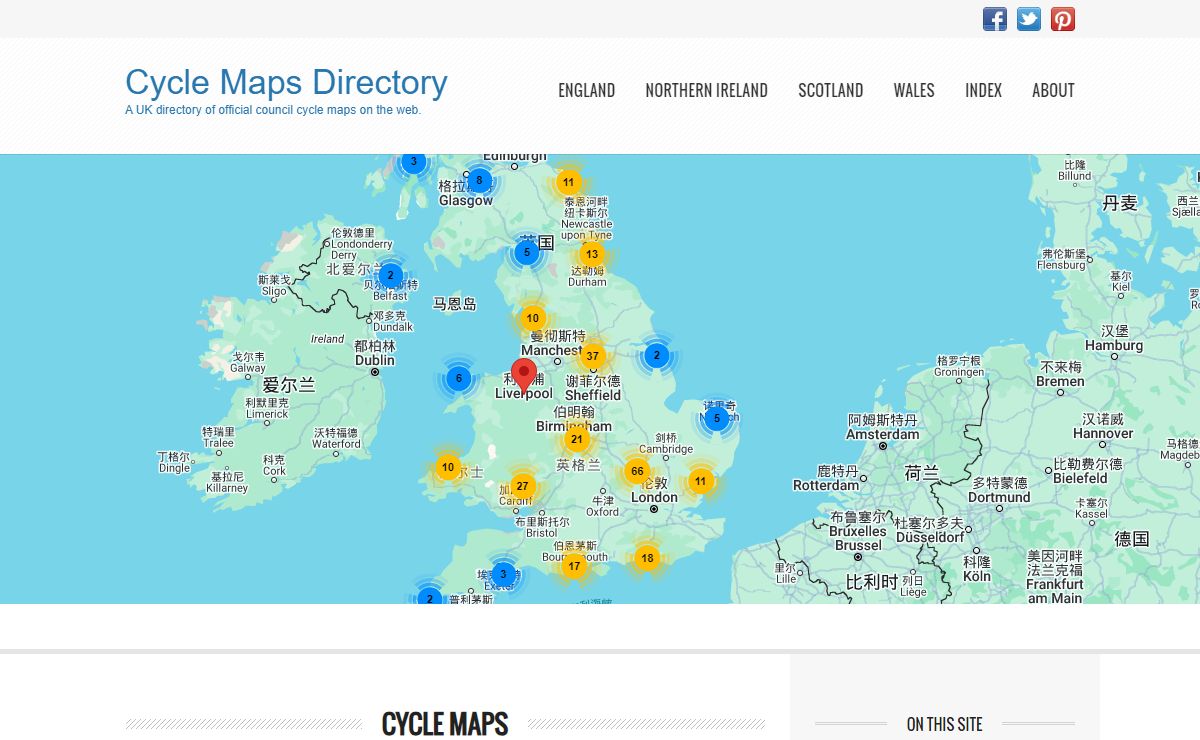Go to the Scotland menu item
1200x740 pixels.
click(831, 90)
